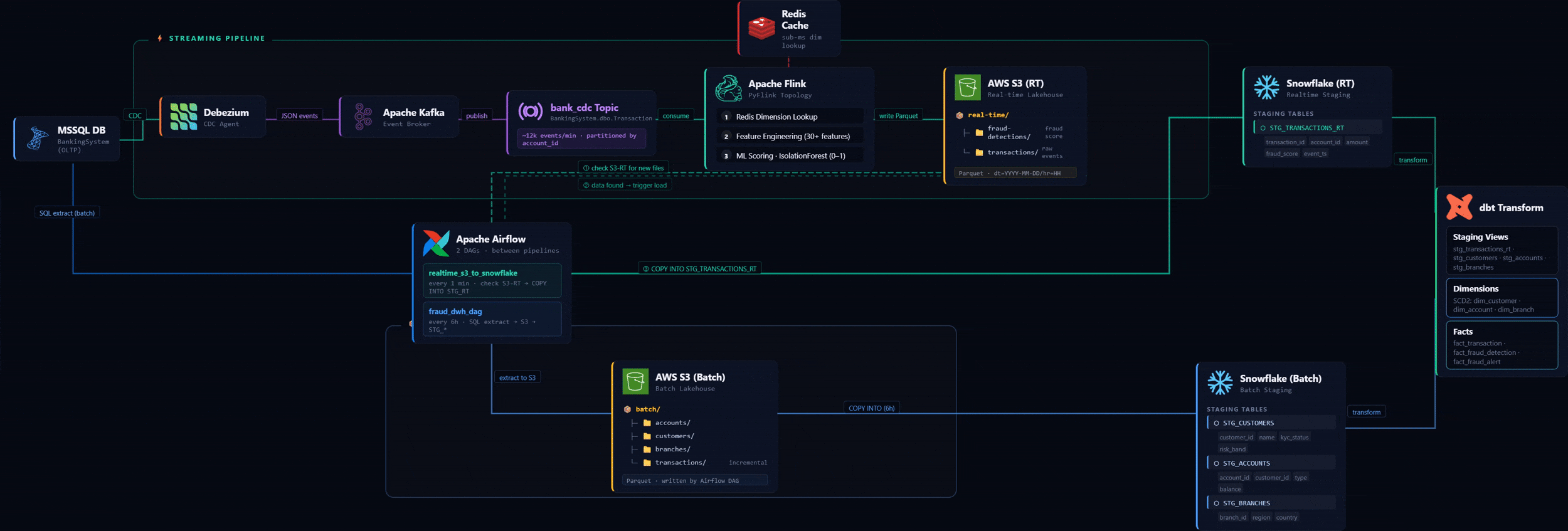The image size is (1568, 531).
Task: Click the STREAMING PIPELINE group title
Action: point(217,38)
